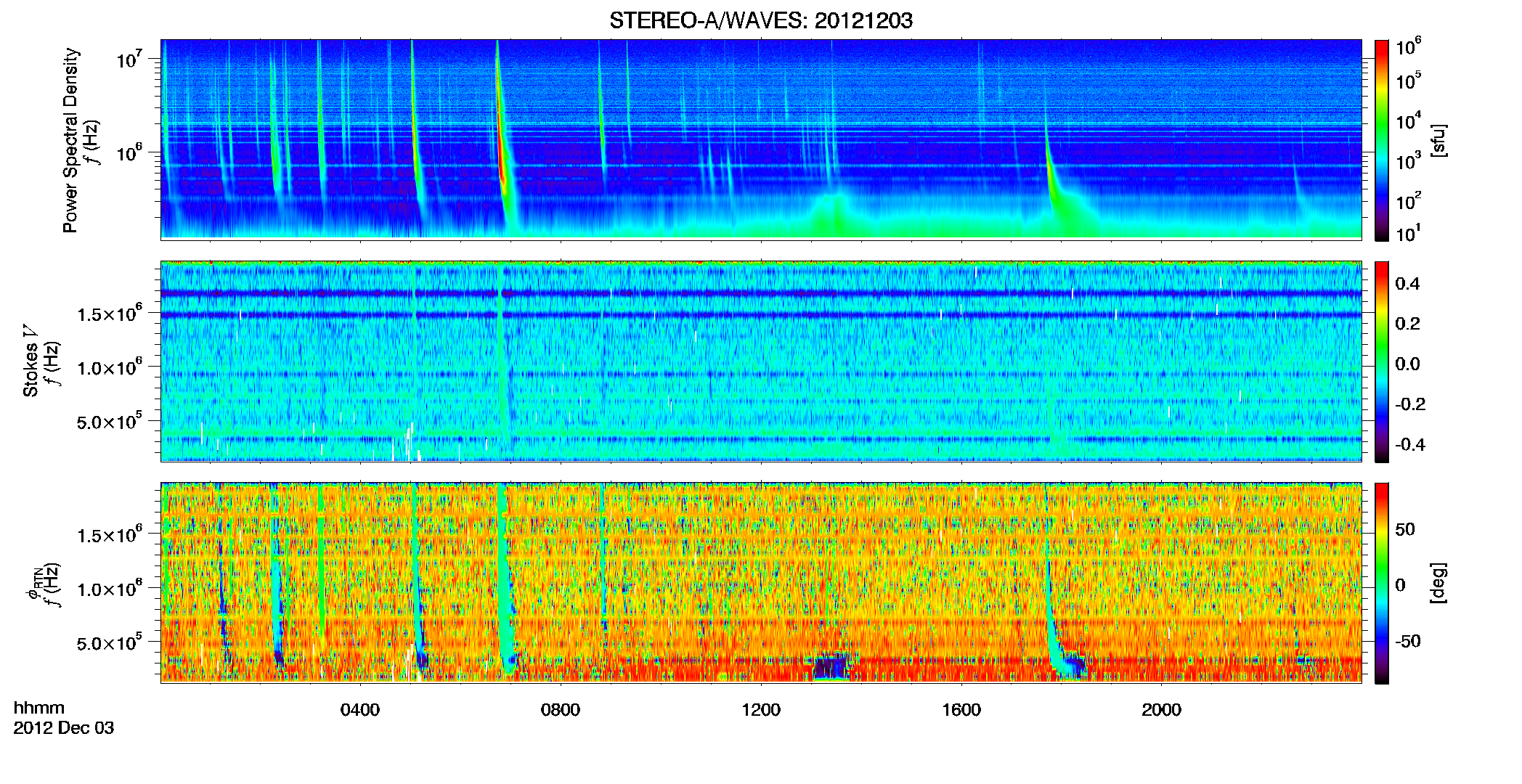Select the φ RTN axis label

click(x=33, y=584)
